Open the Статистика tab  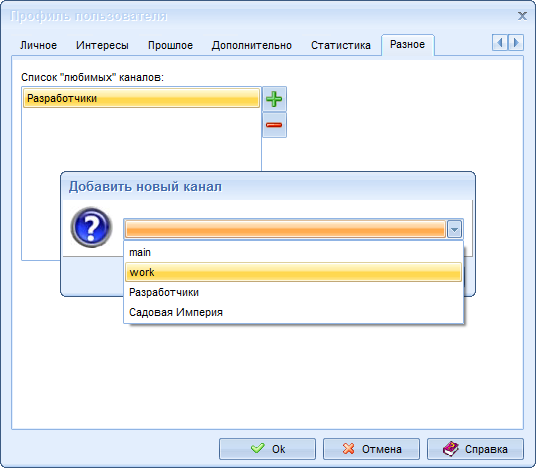click(x=340, y=45)
